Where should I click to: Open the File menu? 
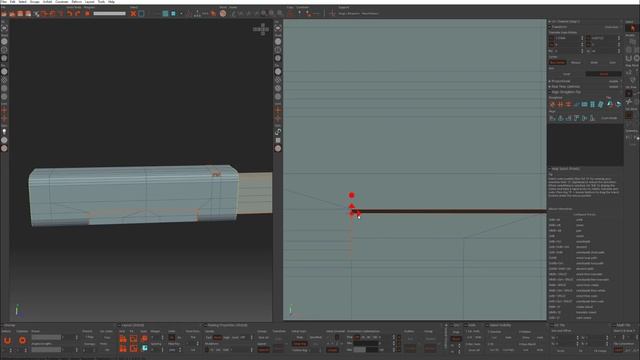pos(4,2)
